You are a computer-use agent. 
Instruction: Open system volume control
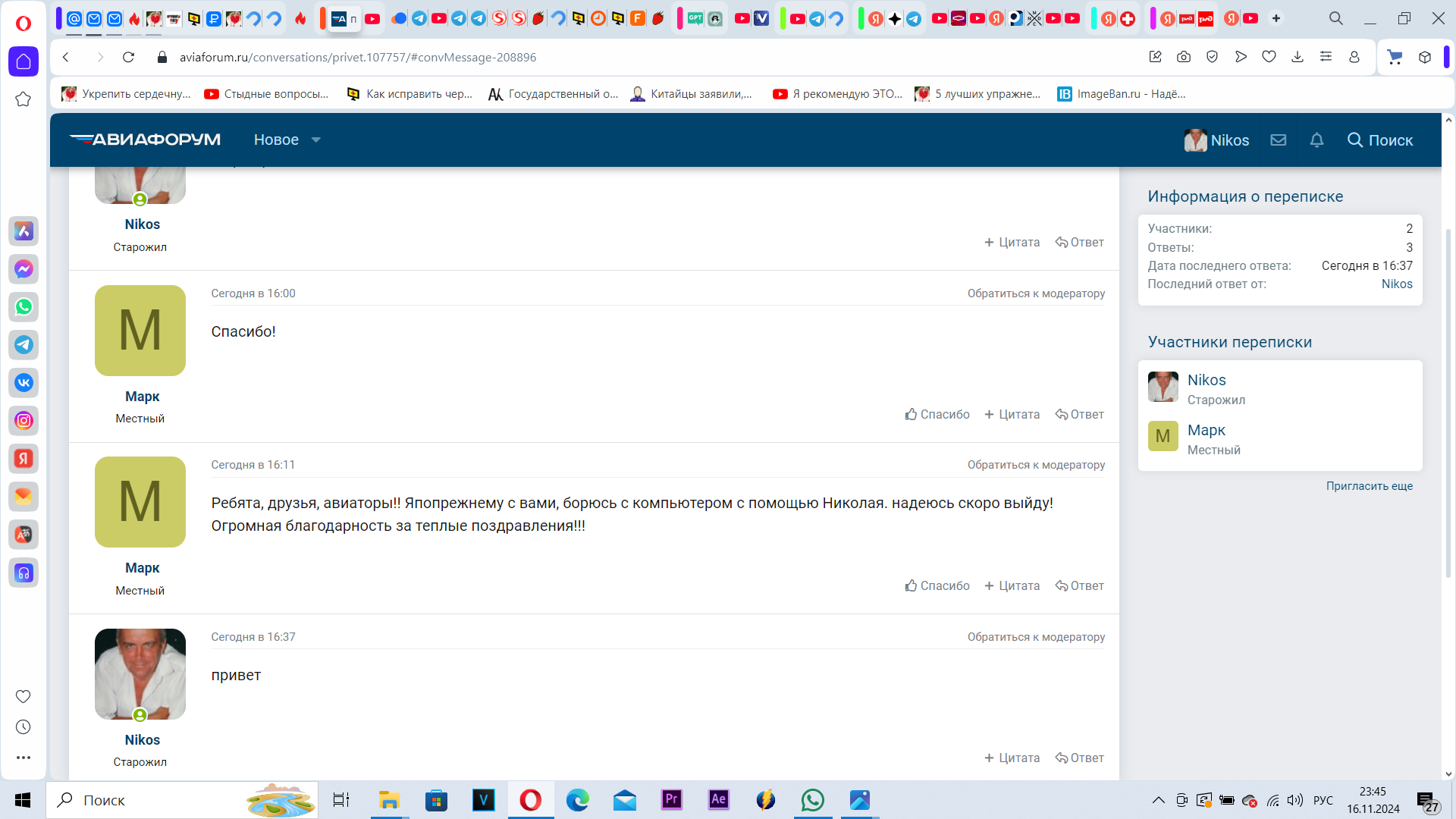pyautogui.click(x=1295, y=800)
